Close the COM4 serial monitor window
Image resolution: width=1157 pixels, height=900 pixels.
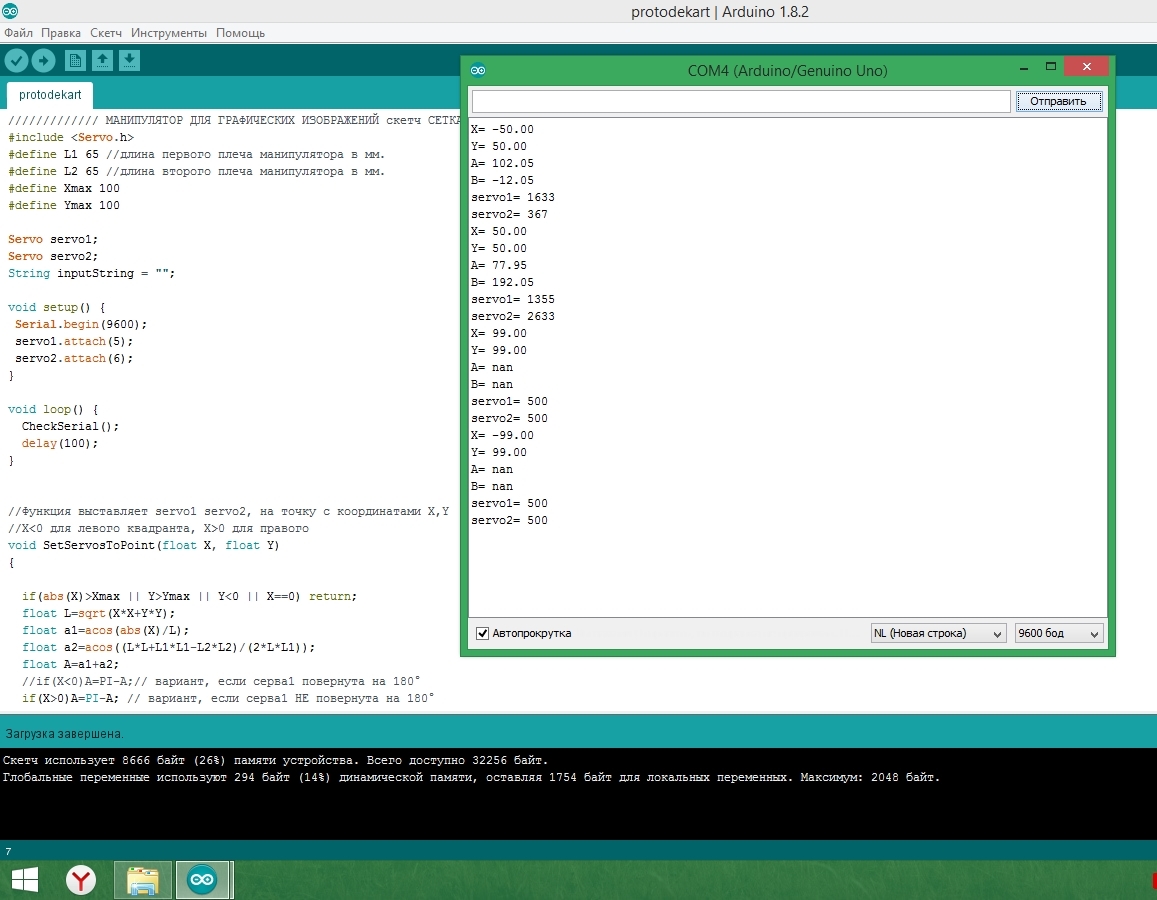click(x=1085, y=67)
